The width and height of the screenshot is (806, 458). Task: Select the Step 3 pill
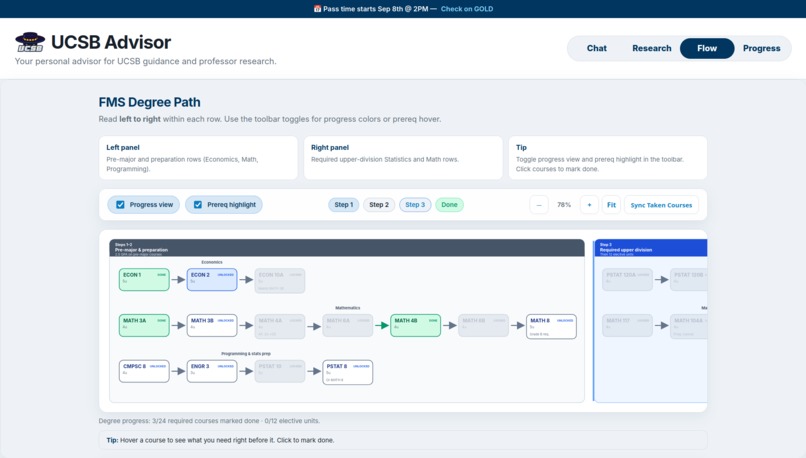(x=415, y=205)
